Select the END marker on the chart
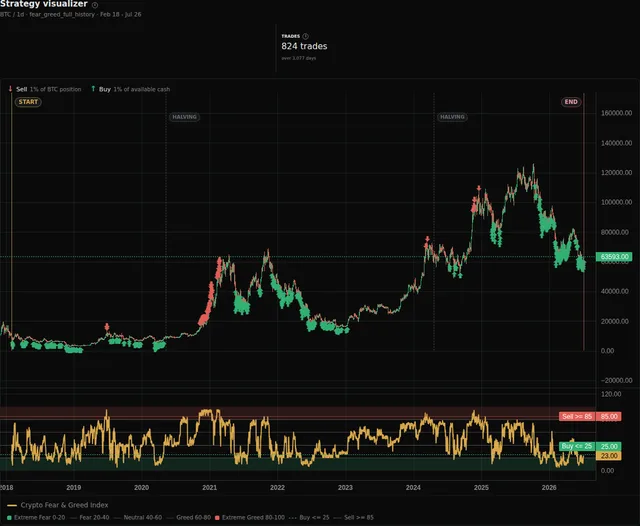The width and height of the screenshot is (640, 526). 571,102
